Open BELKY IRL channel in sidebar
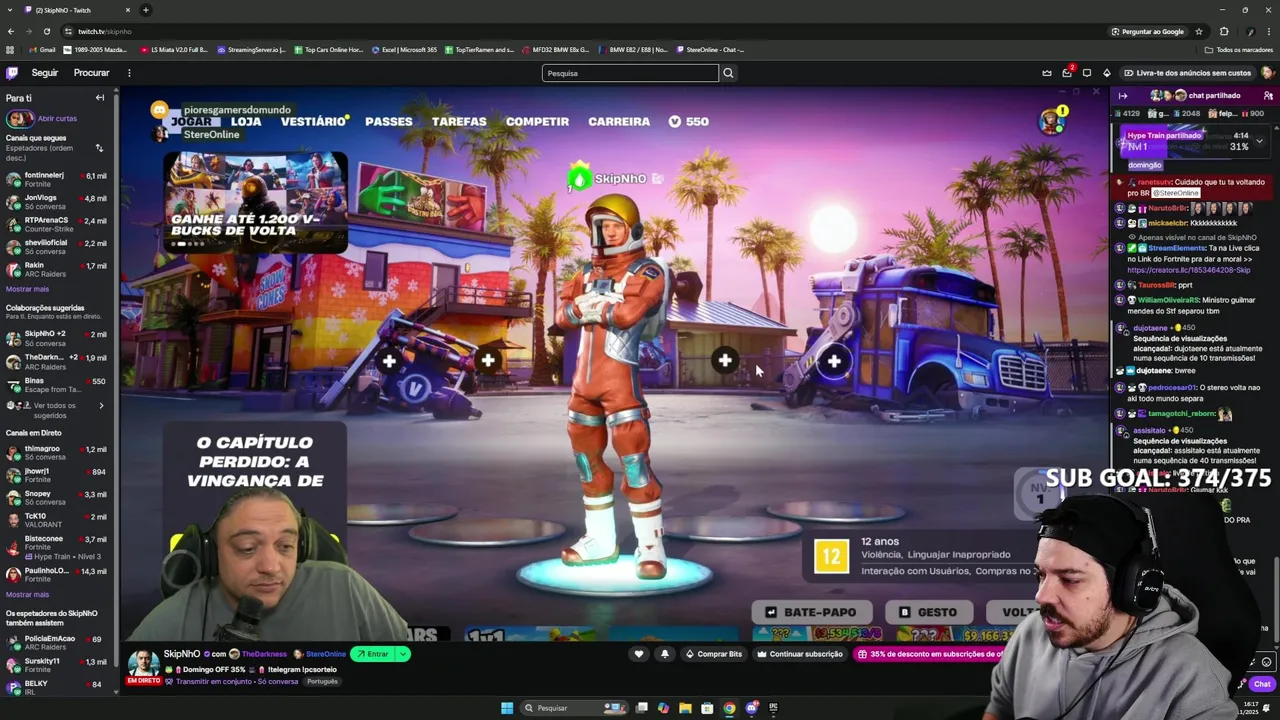This screenshot has height=720, width=1280. tap(57, 687)
